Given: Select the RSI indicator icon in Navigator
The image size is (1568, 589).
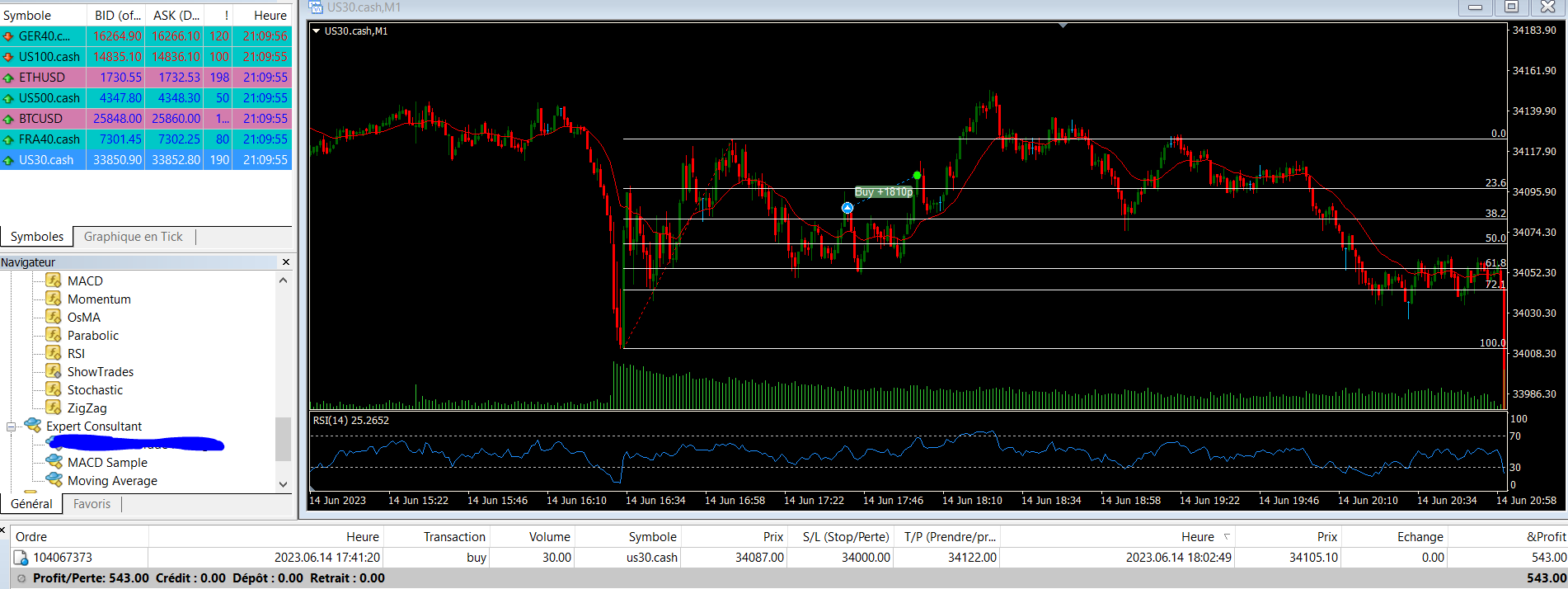Looking at the screenshot, I should tap(54, 353).
